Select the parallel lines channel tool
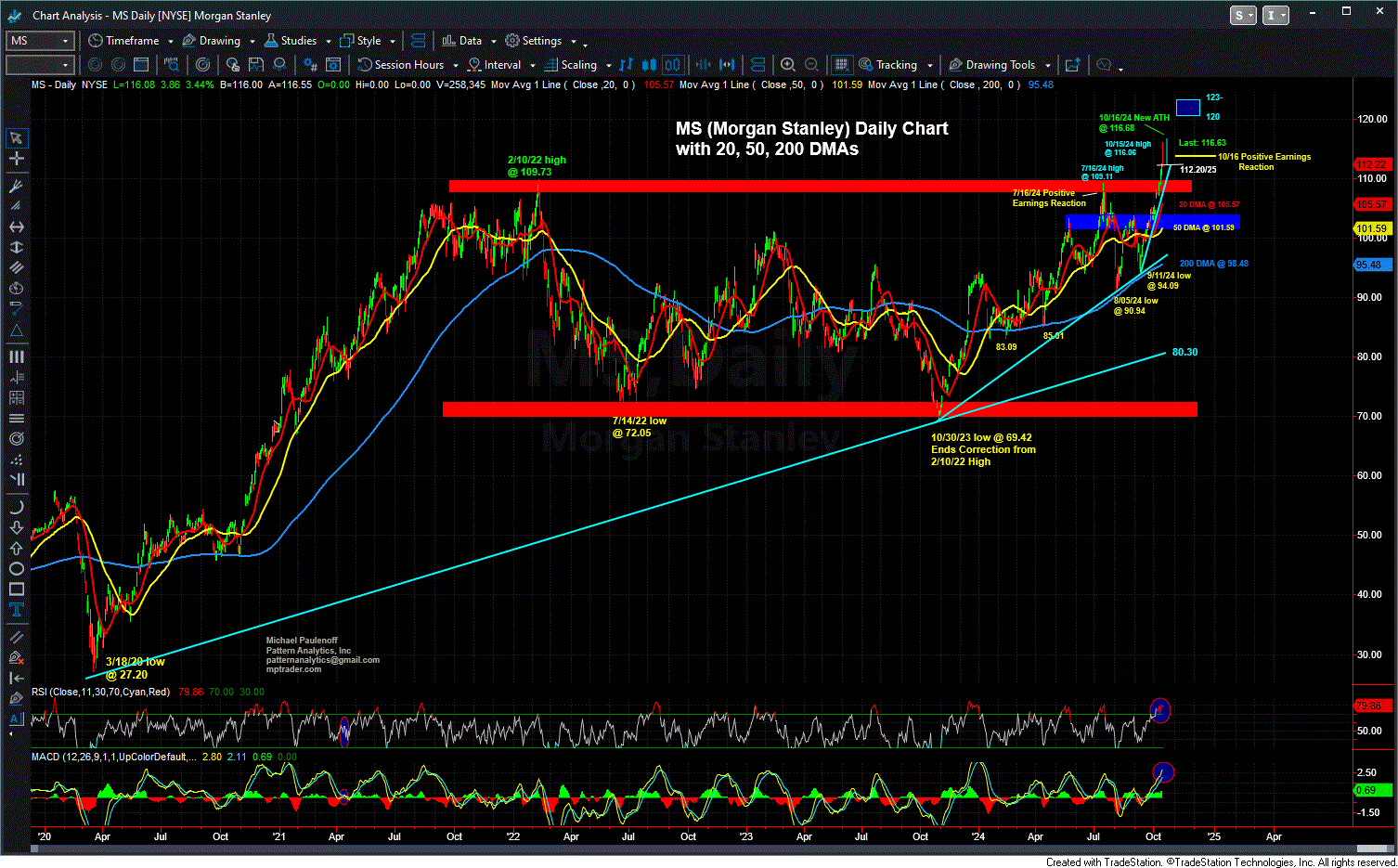 [x=16, y=267]
